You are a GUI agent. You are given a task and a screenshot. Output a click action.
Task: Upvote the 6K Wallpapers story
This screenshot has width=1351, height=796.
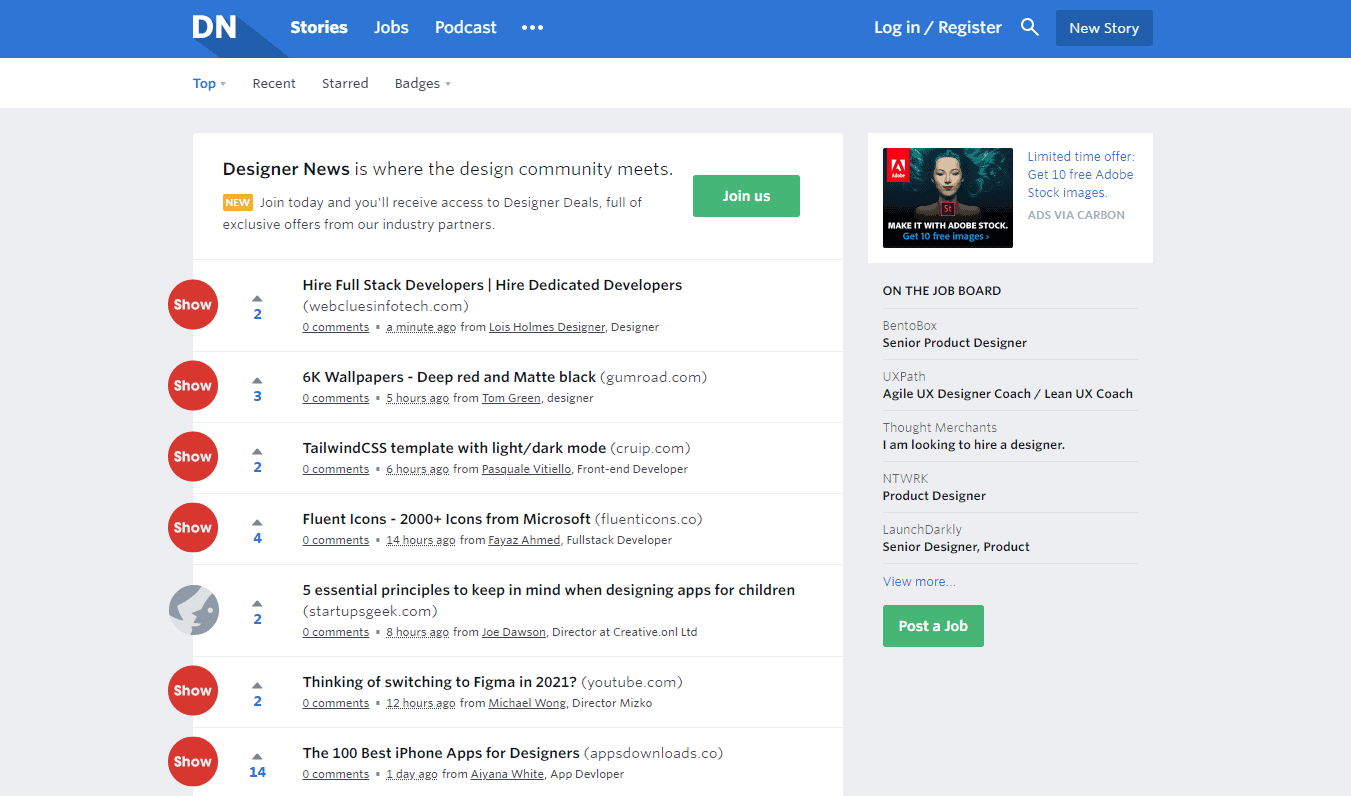pos(257,380)
